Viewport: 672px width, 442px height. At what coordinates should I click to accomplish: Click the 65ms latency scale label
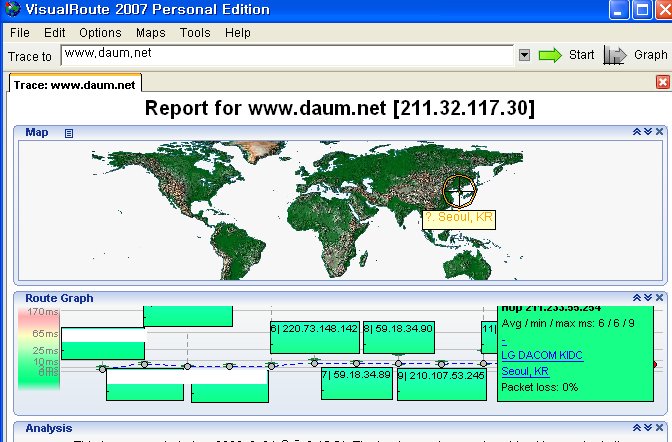tap(45, 334)
